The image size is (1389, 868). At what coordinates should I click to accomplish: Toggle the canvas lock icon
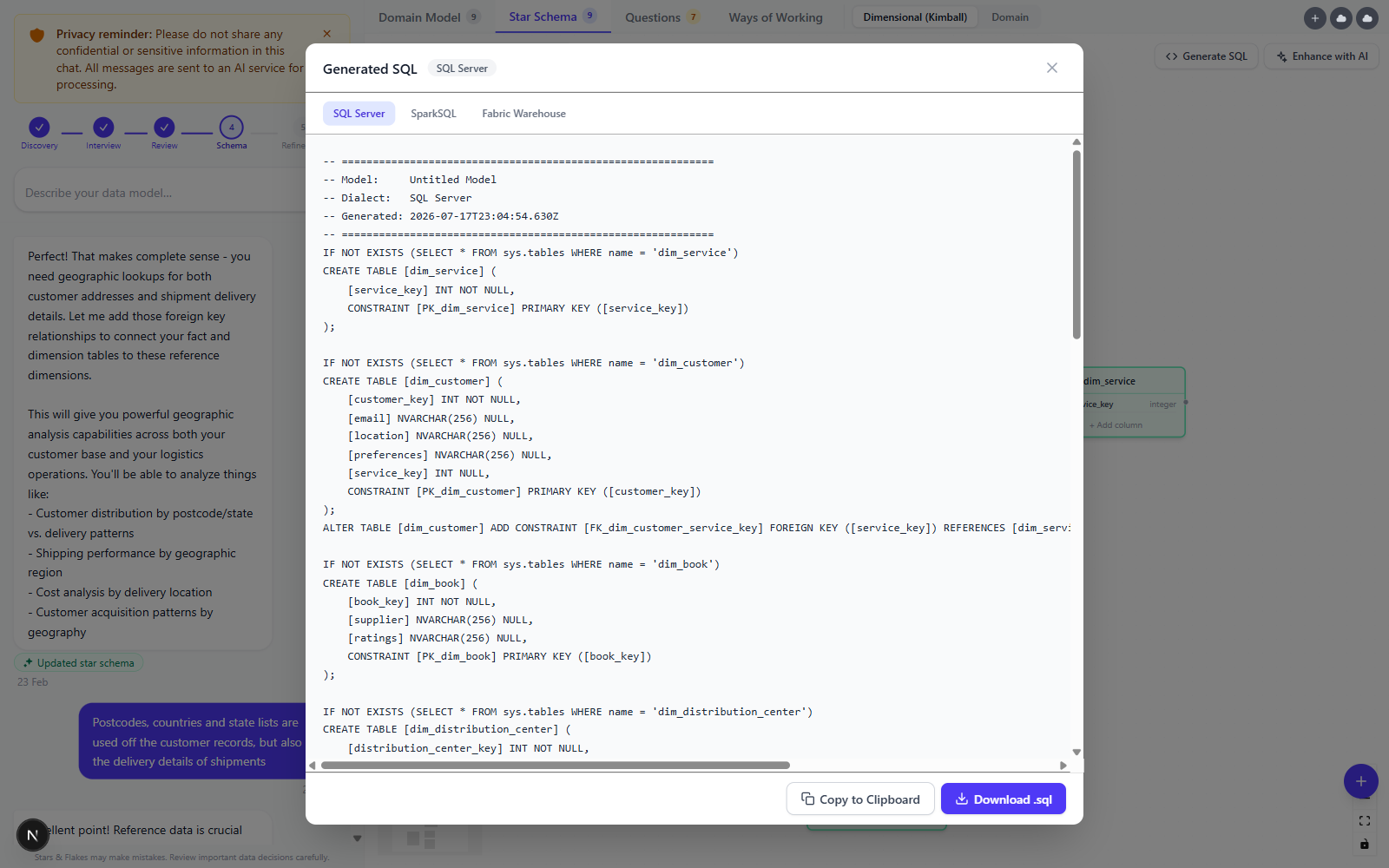tap(1364, 844)
